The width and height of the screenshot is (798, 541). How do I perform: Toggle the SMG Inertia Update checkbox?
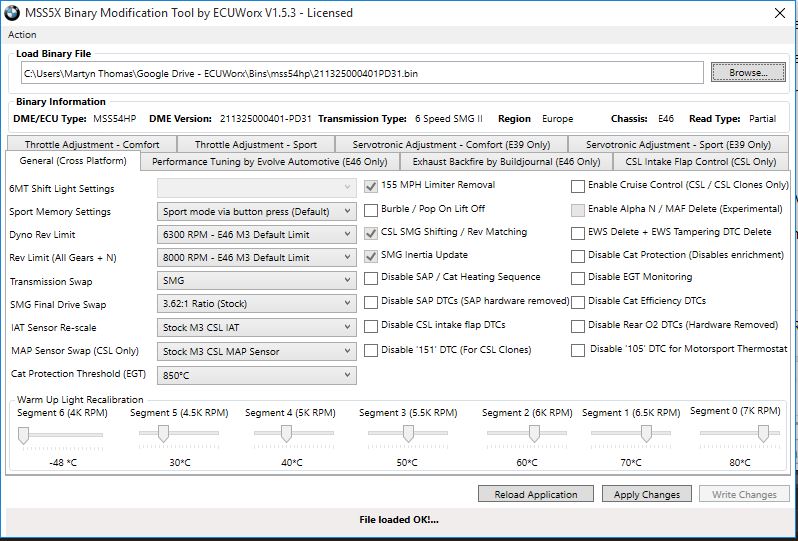[371, 255]
